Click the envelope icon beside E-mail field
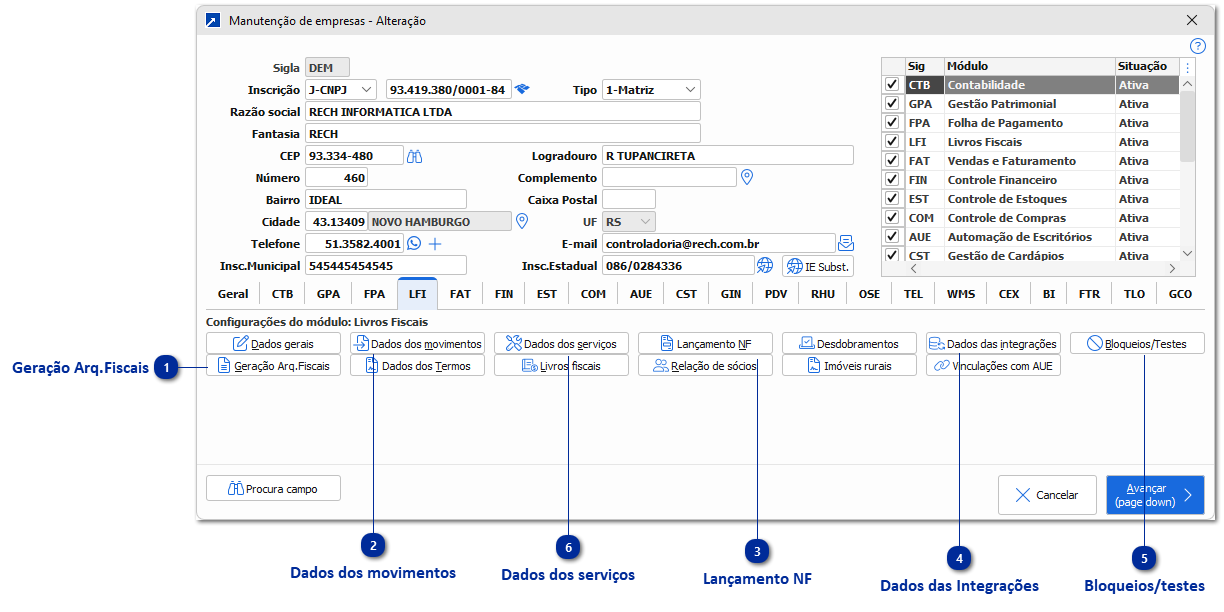 coord(846,243)
